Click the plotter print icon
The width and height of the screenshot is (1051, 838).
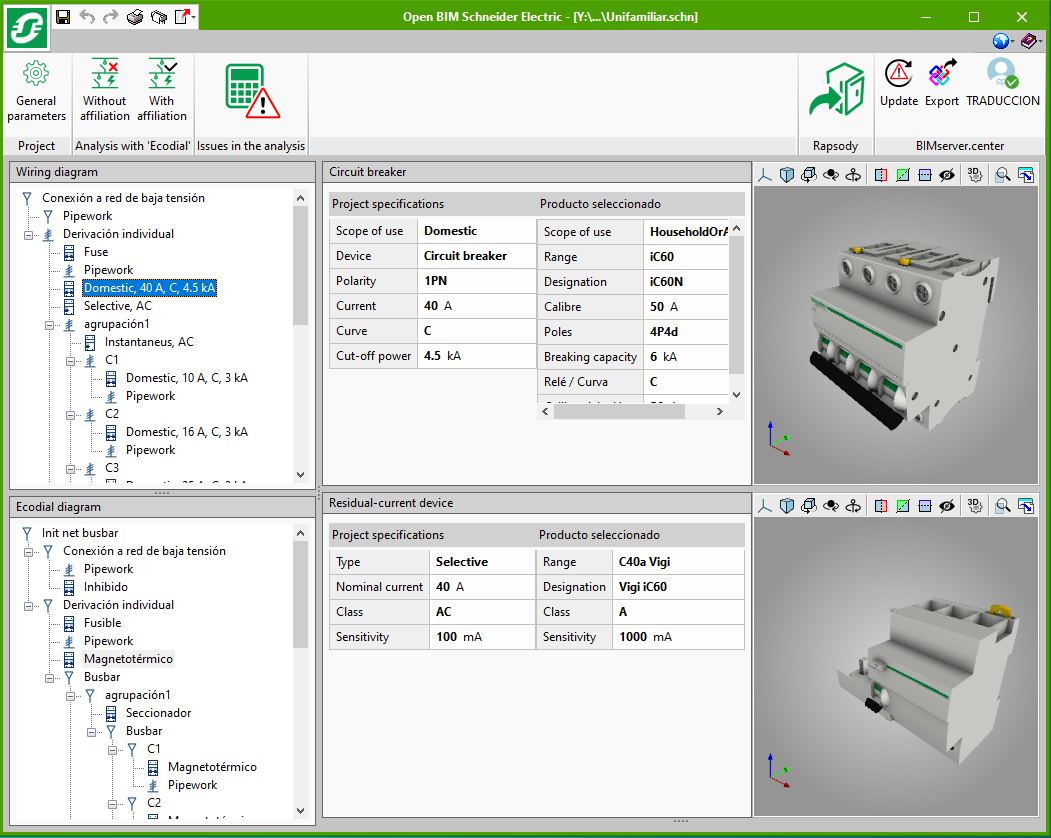159,17
